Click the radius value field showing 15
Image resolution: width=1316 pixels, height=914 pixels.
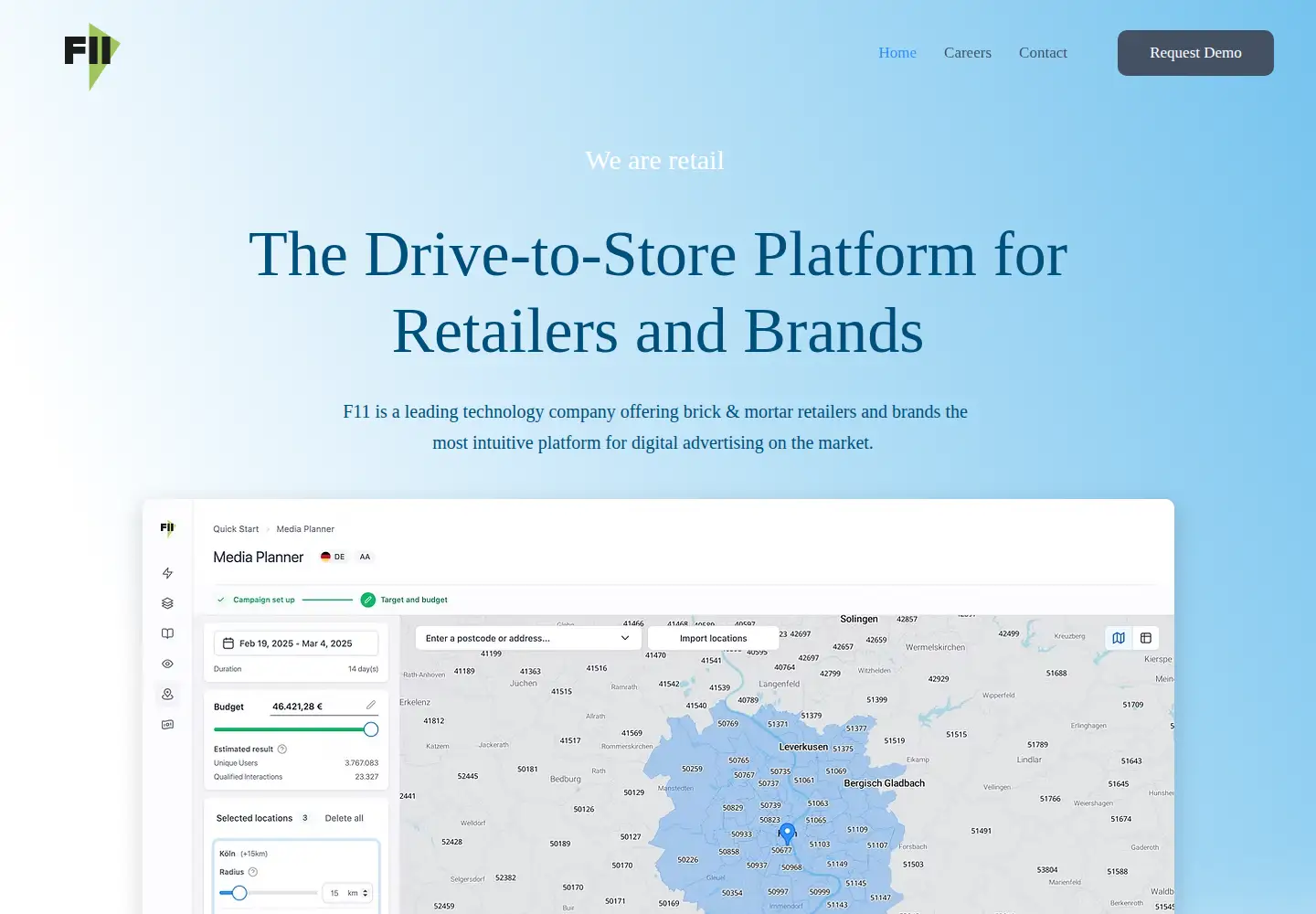click(334, 893)
